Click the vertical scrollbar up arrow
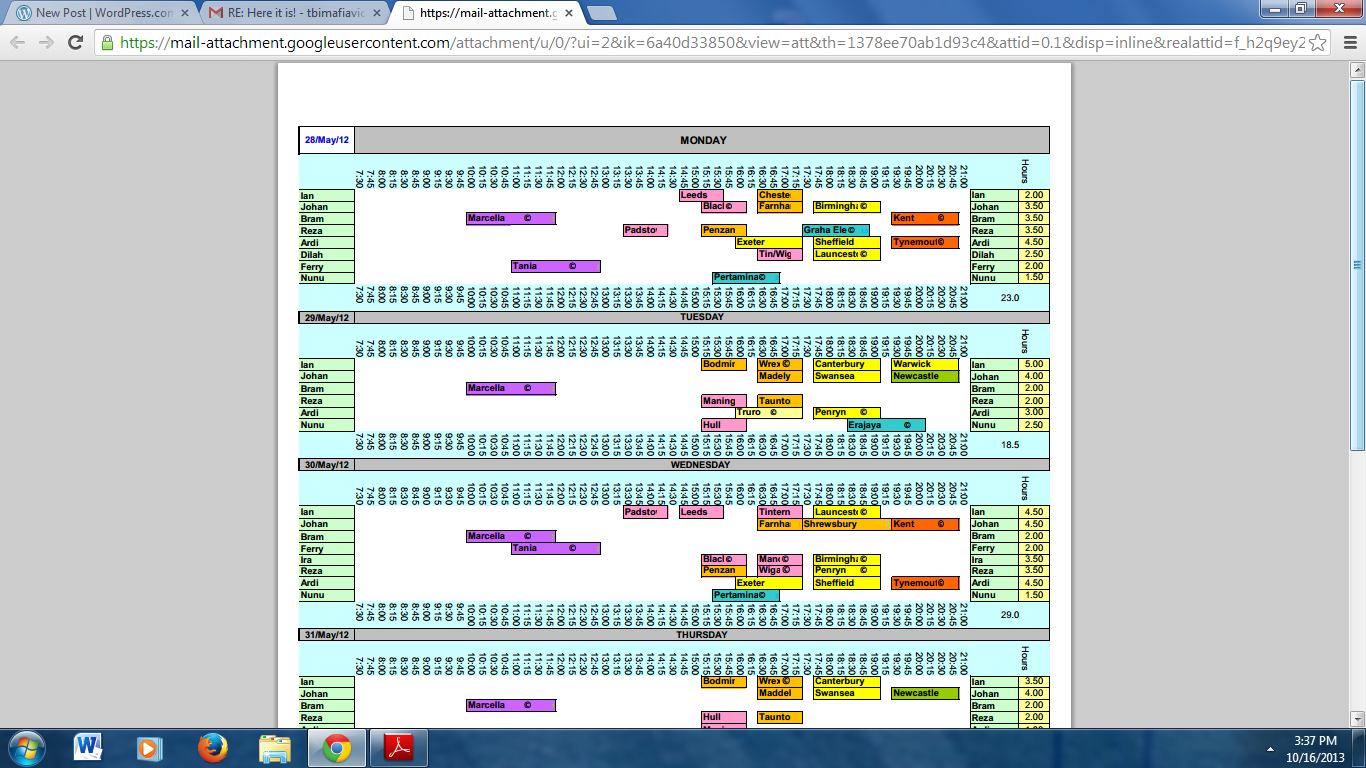Image resolution: width=1366 pixels, height=768 pixels. [1357, 70]
